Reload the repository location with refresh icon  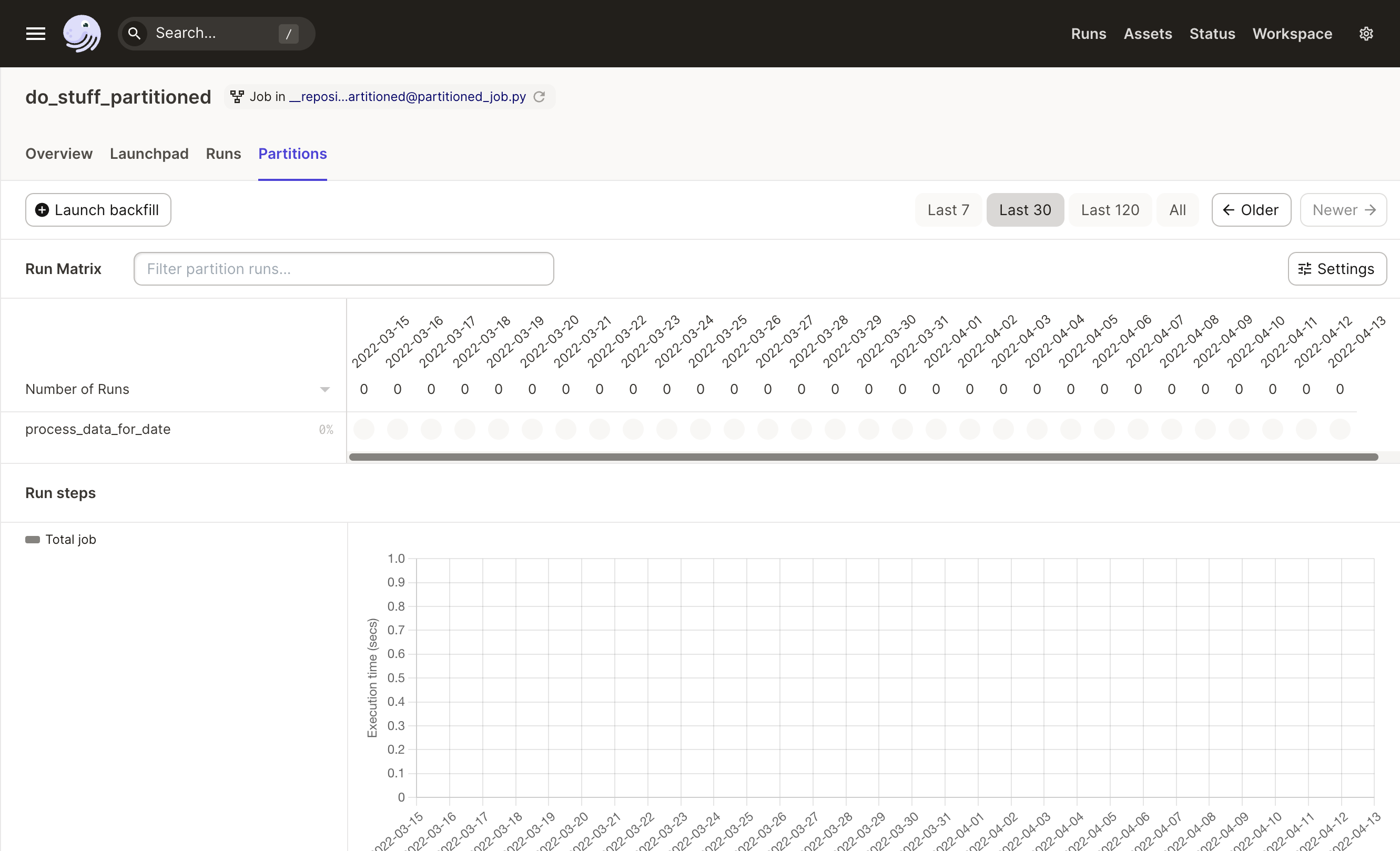[x=539, y=97]
